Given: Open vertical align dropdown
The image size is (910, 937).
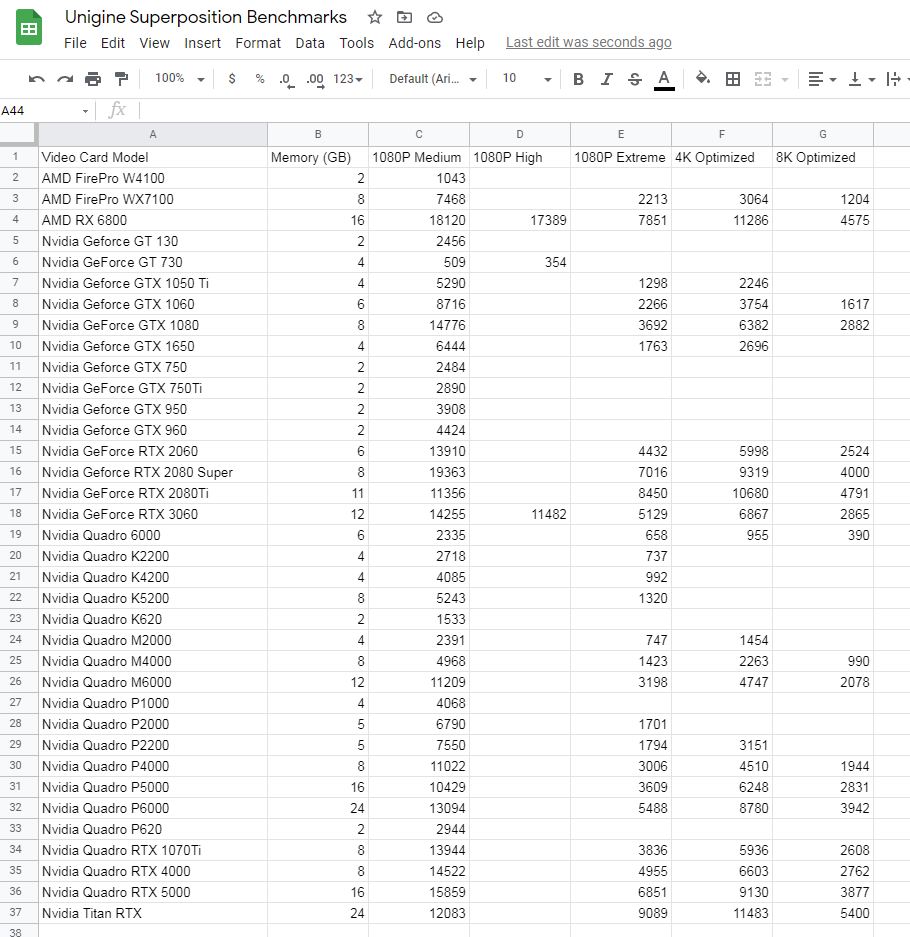Looking at the screenshot, I should (862, 79).
